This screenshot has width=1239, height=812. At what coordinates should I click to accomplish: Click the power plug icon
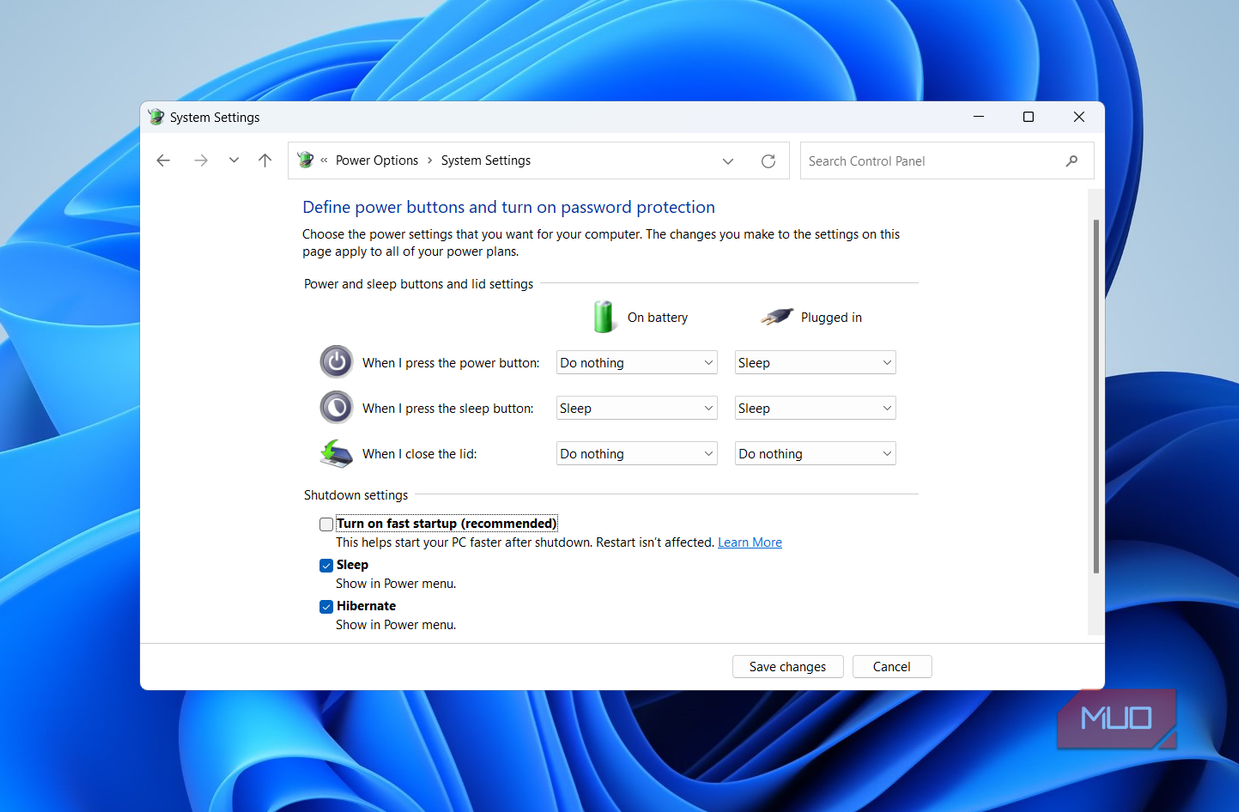click(777, 317)
